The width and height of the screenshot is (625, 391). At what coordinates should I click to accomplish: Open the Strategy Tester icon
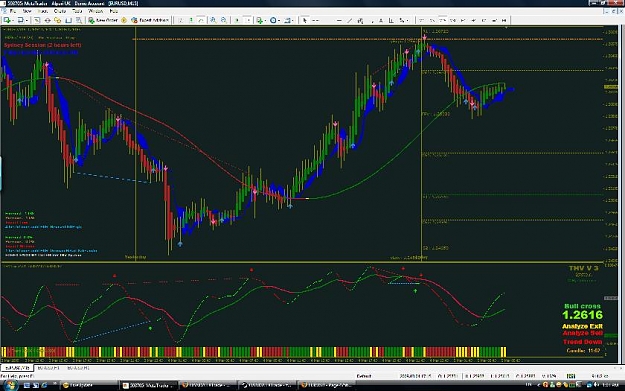pos(79,20)
